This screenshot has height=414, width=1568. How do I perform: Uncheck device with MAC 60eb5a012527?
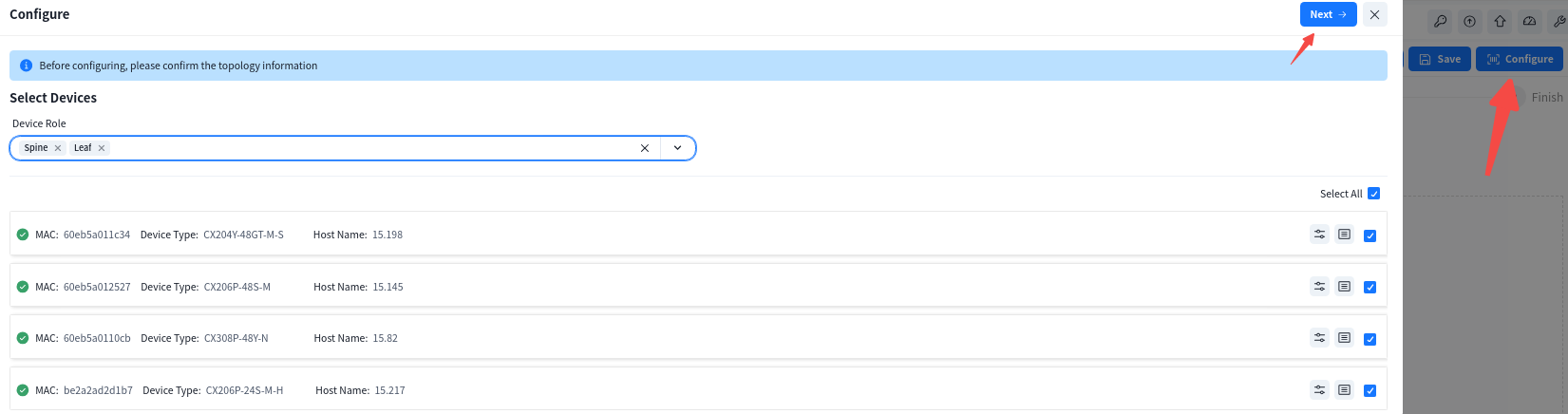pyautogui.click(x=1370, y=288)
